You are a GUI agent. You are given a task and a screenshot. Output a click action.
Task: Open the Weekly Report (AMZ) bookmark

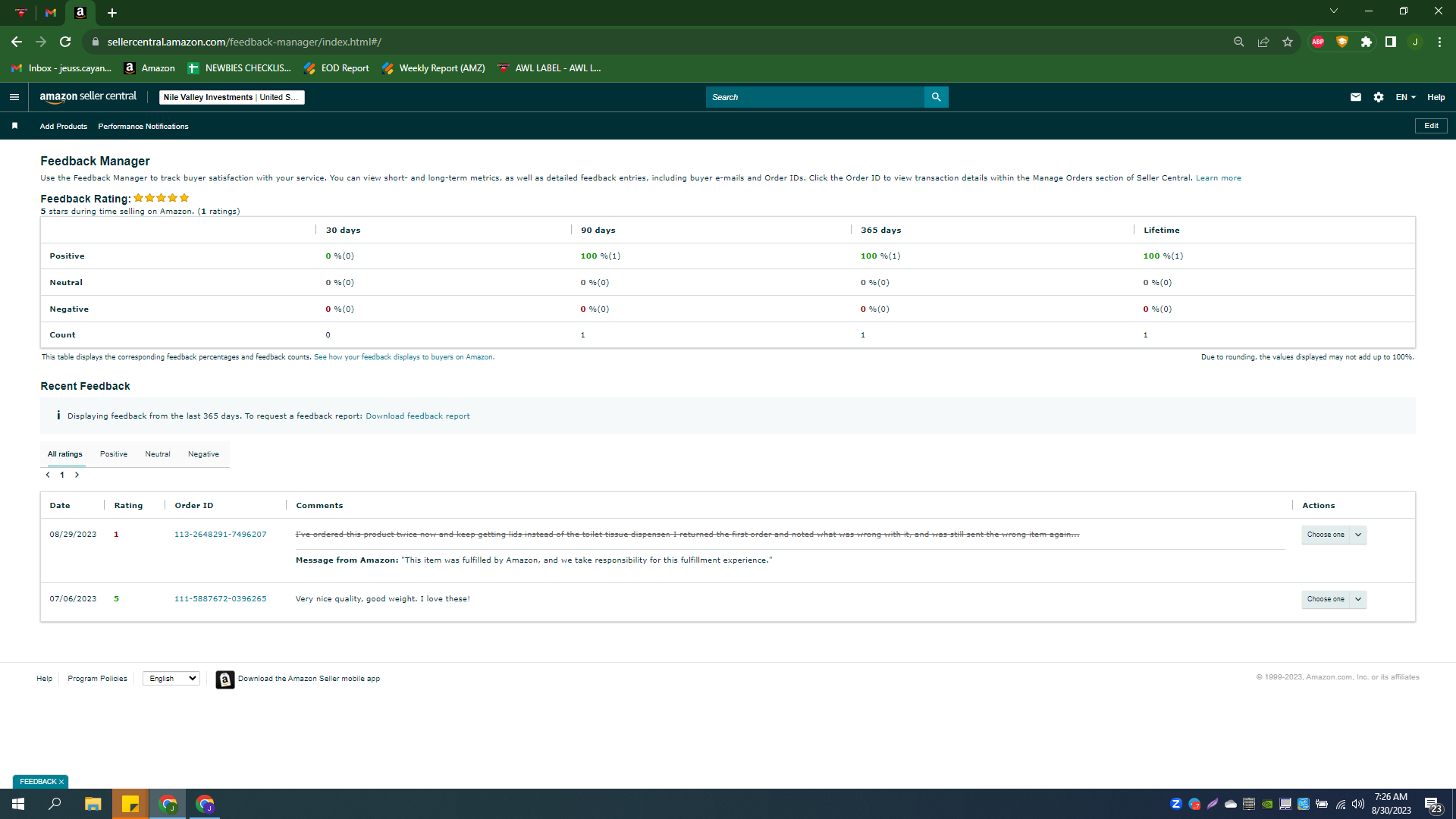coord(433,68)
